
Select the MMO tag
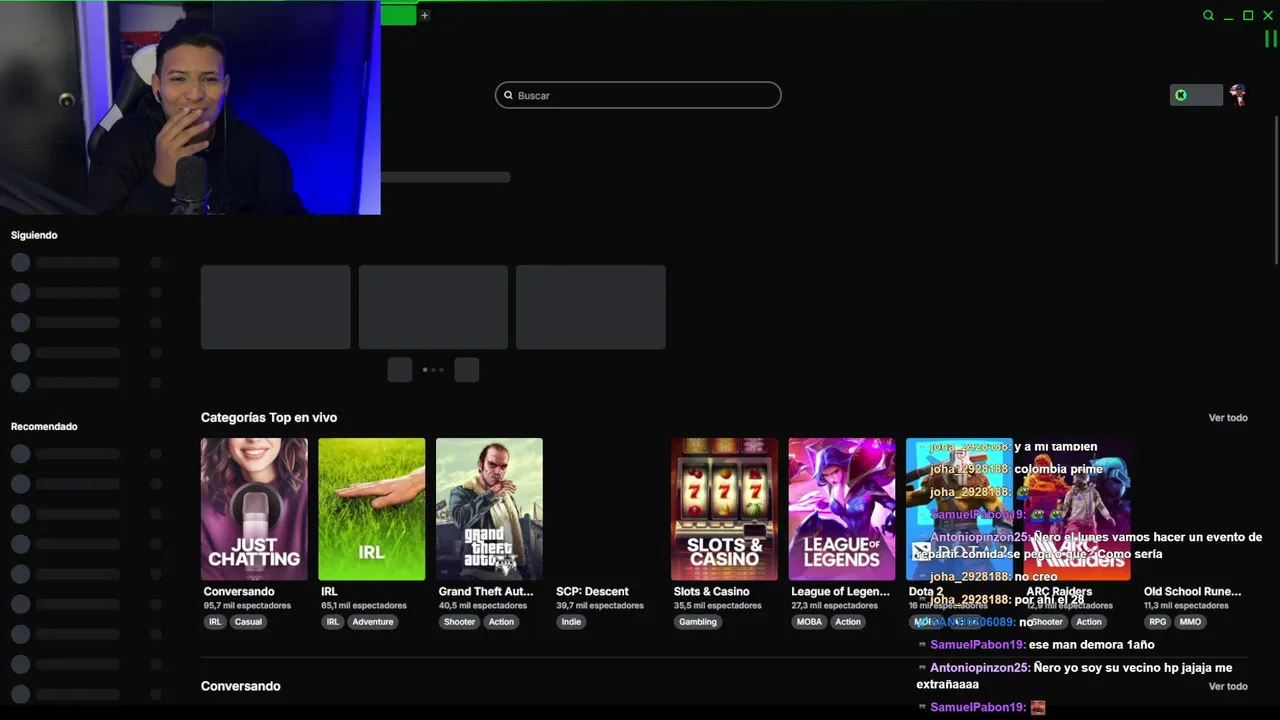1190,622
